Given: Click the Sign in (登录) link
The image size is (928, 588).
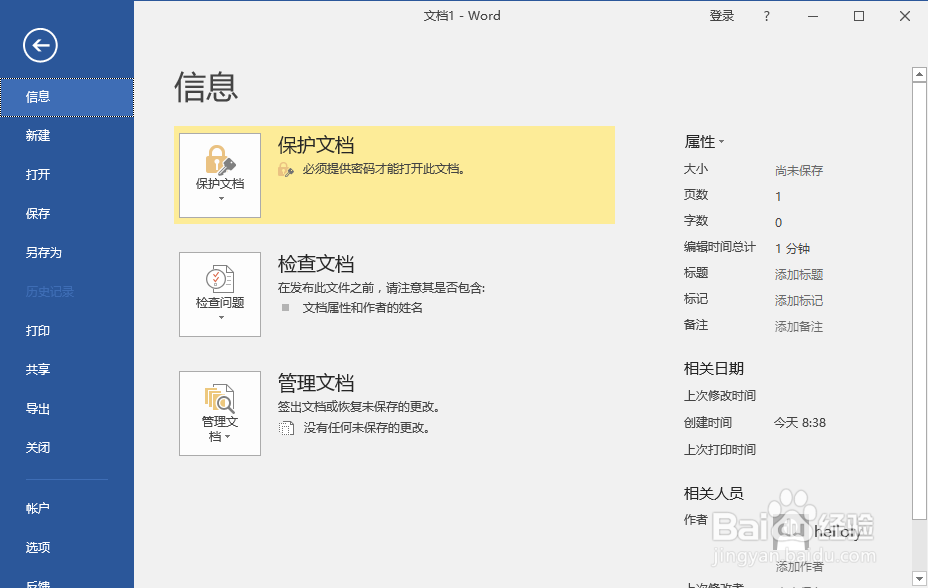Looking at the screenshot, I should coord(721,16).
